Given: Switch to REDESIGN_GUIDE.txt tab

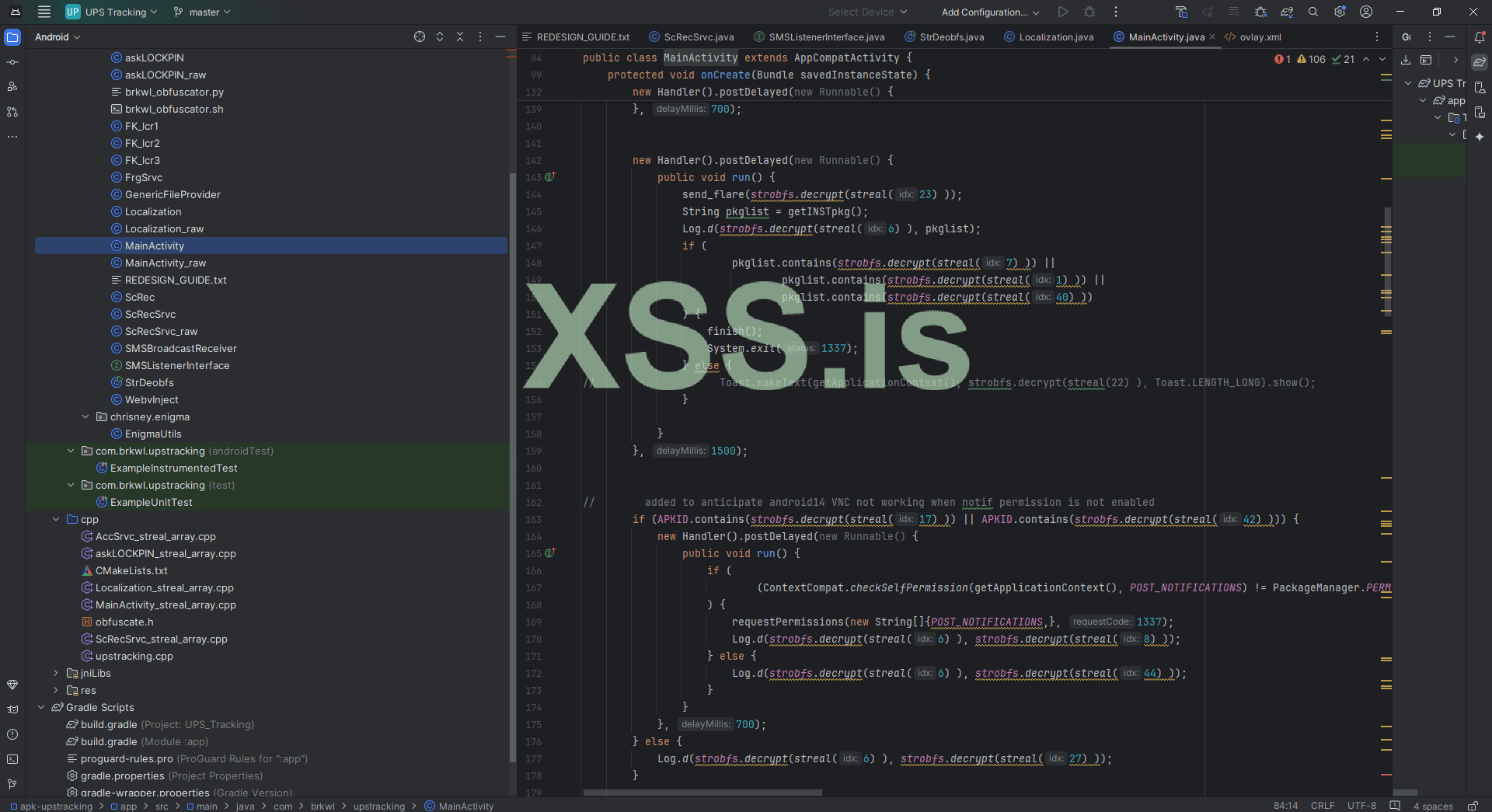Looking at the screenshot, I should (x=576, y=37).
